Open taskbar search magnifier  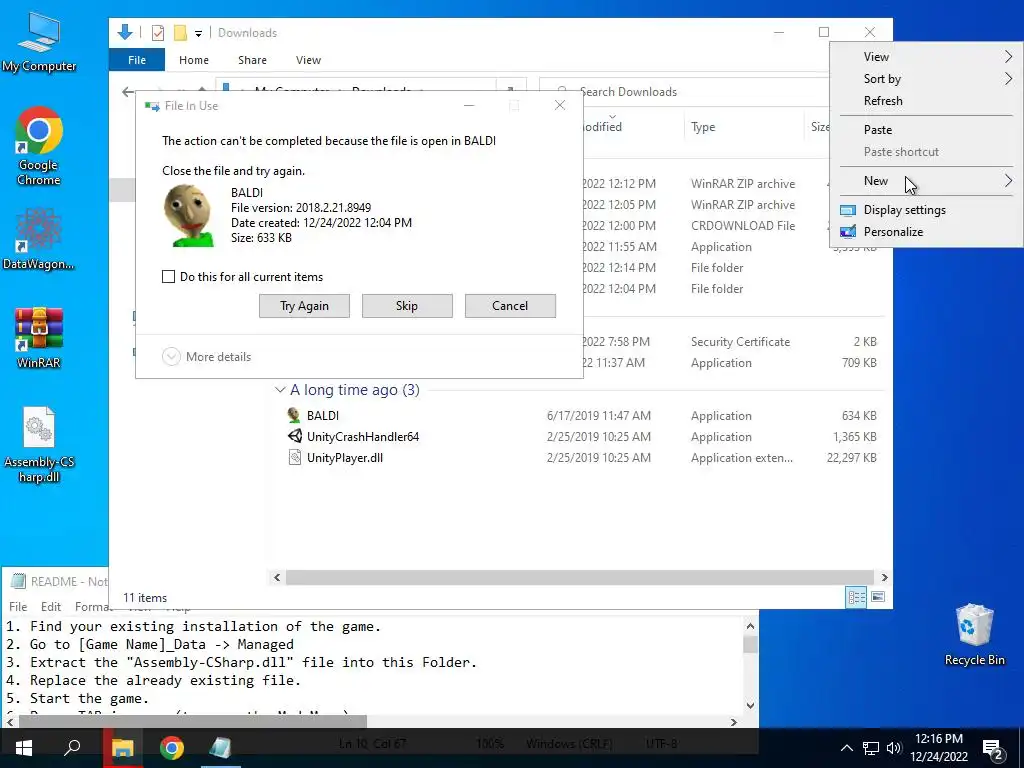click(72, 748)
